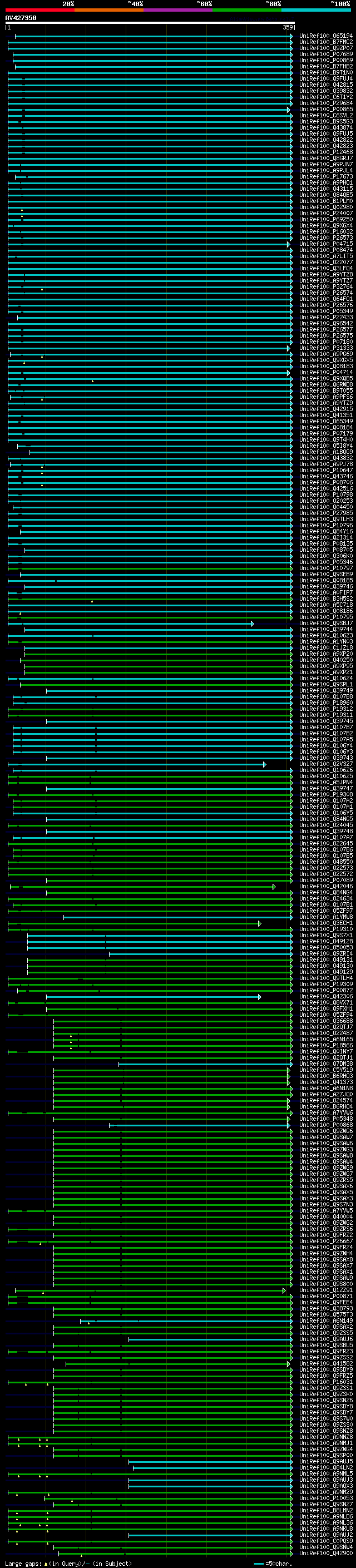Select hit label UniRef100_C1JZ18
This screenshot has height=1568, width=356.
[x=325, y=647]
